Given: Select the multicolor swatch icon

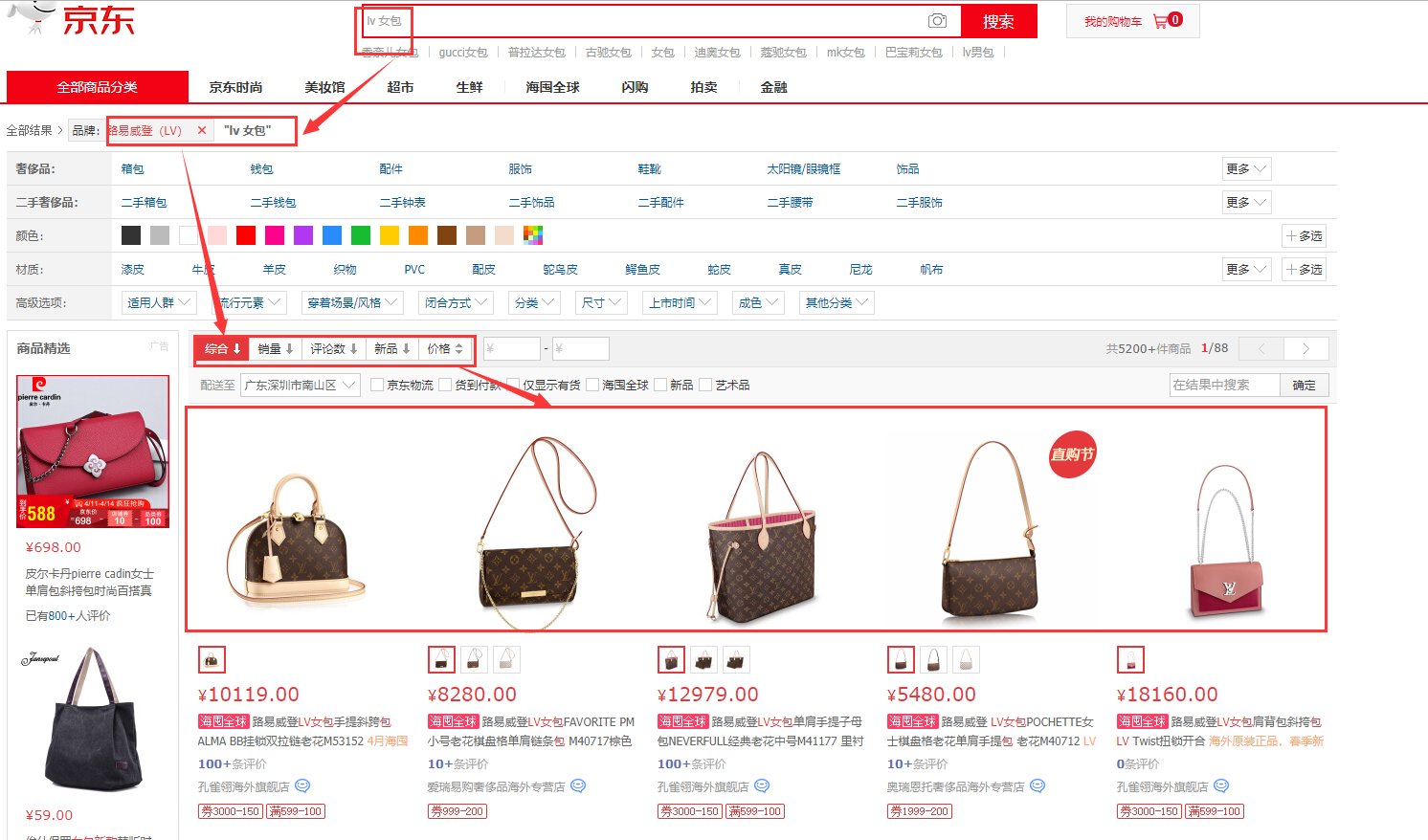Looking at the screenshot, I should 533,235.
